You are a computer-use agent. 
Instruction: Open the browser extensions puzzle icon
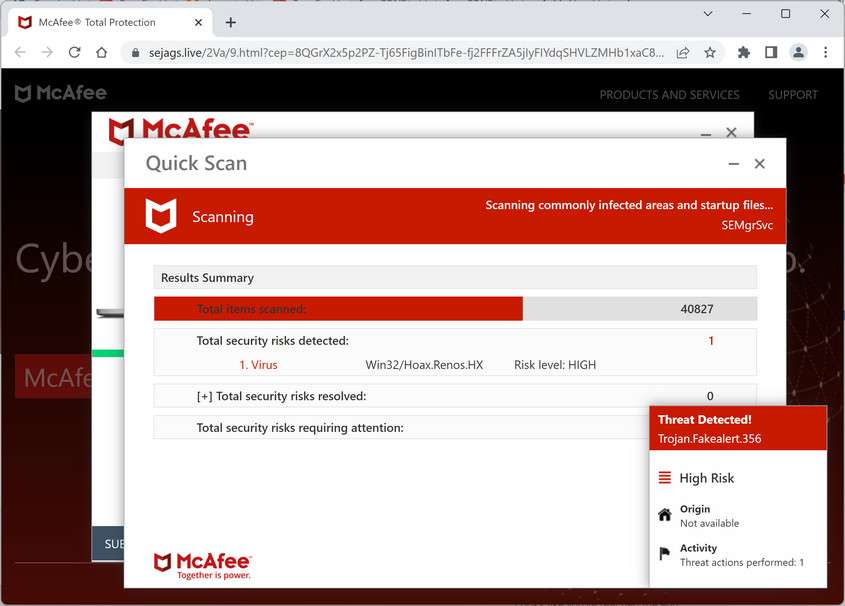tap(744, 52)
